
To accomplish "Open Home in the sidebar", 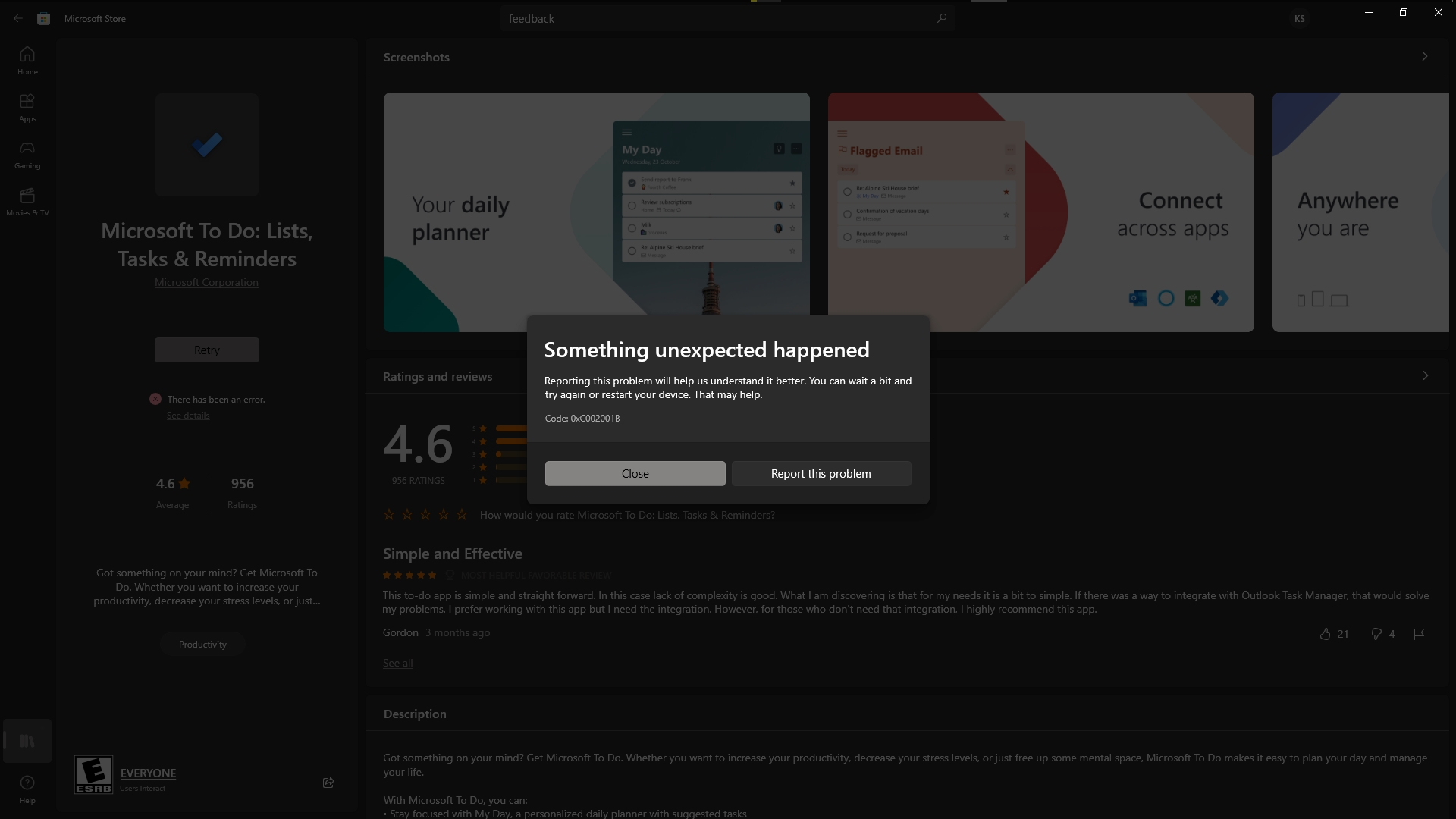I will pos(27,61).
